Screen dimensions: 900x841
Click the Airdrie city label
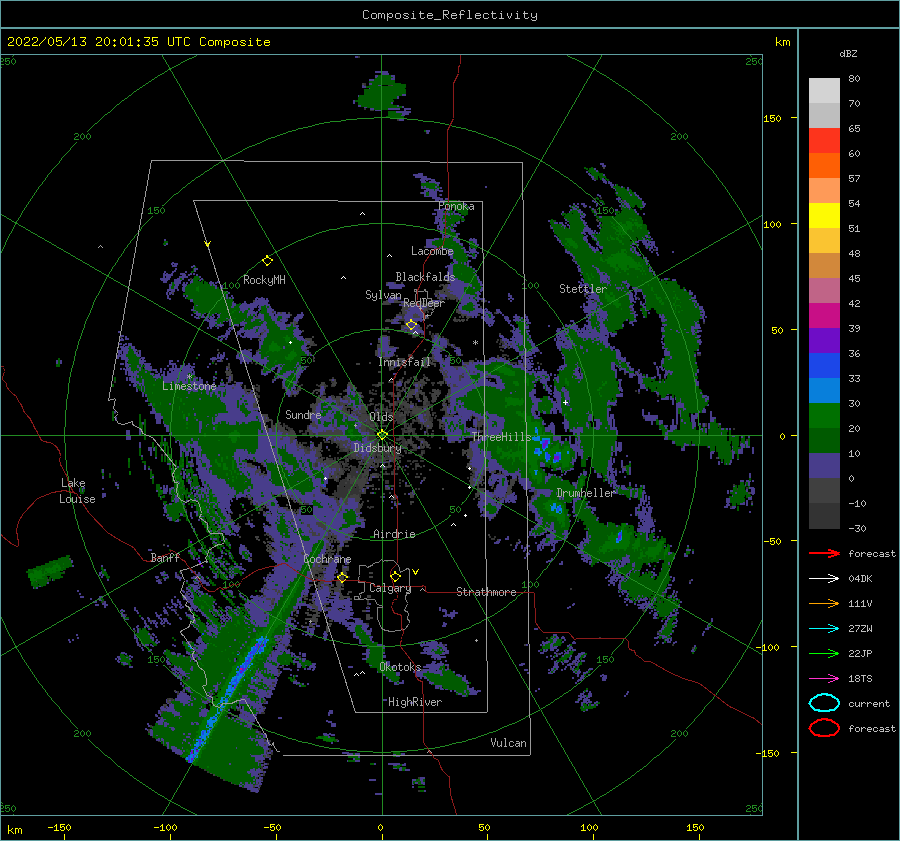click(394, 534)
